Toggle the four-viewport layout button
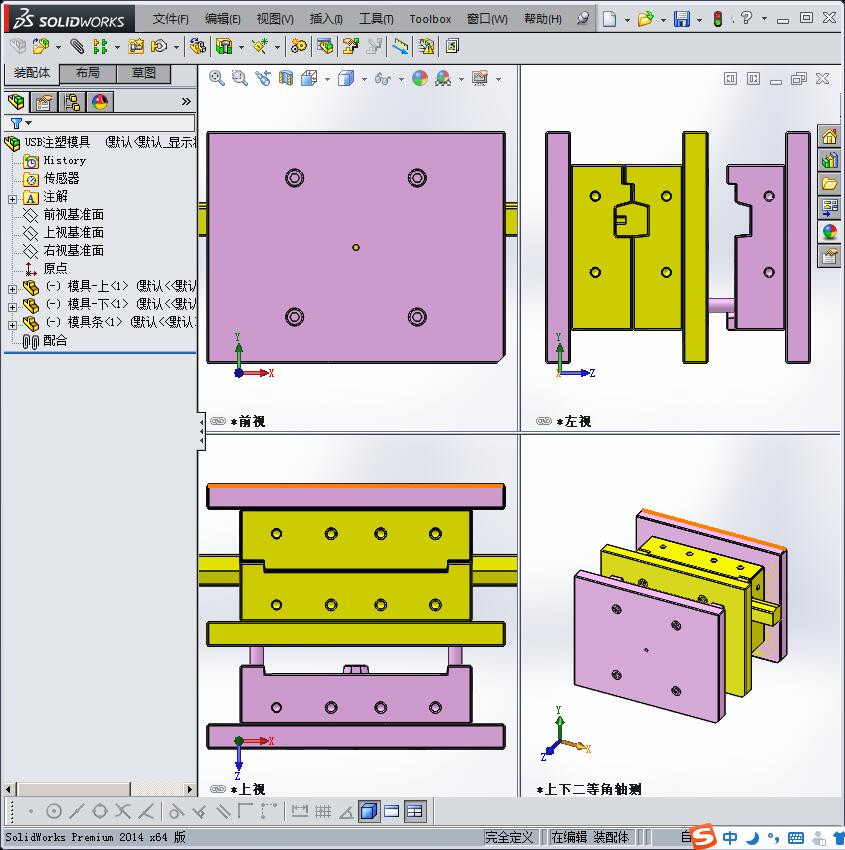 [415, 811]
